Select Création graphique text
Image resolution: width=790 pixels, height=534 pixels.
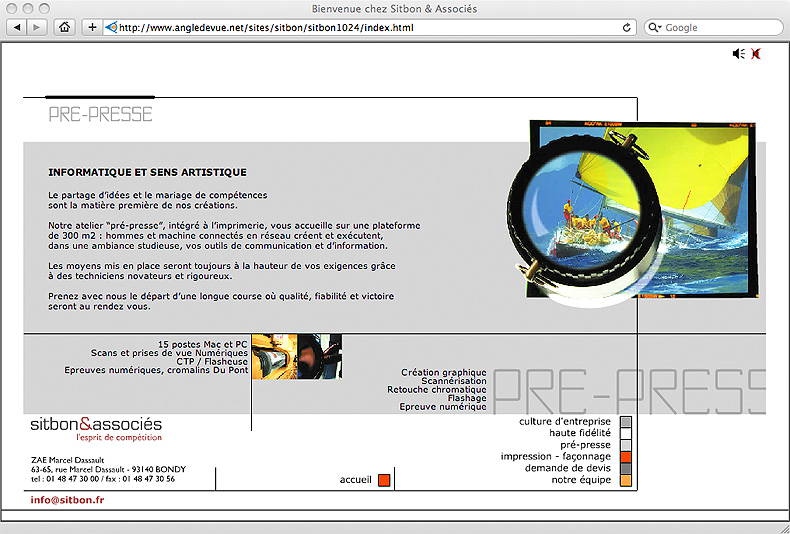(443, 372)
